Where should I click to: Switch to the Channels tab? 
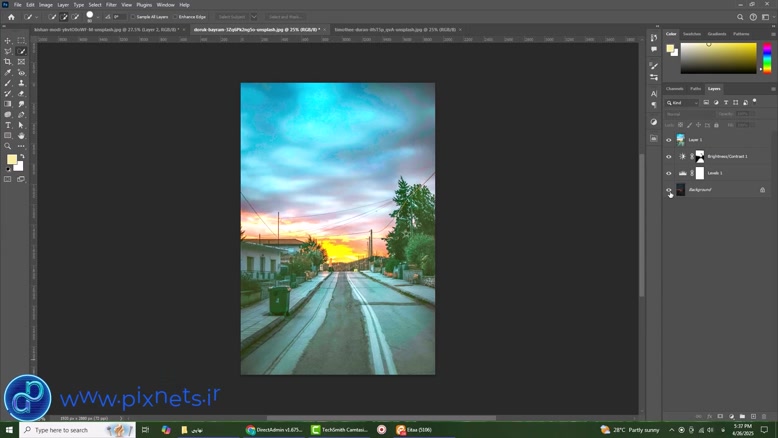pos(674,89)
